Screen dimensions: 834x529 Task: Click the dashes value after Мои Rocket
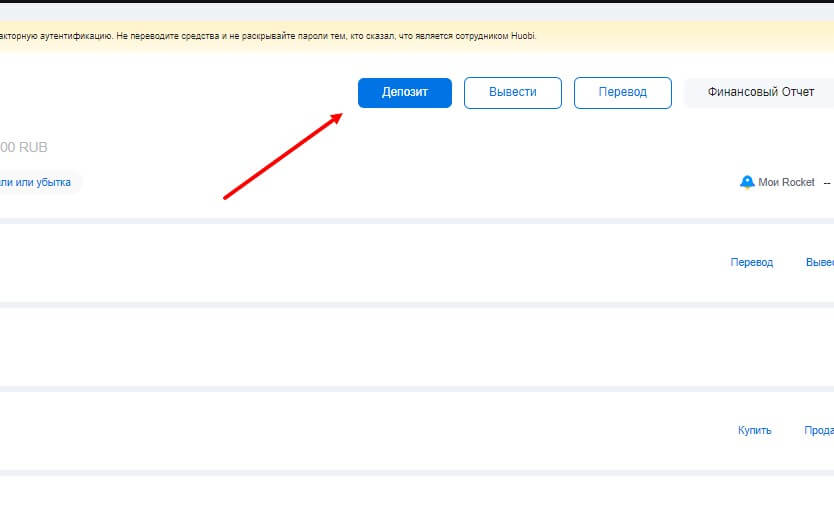pos(827,182)
